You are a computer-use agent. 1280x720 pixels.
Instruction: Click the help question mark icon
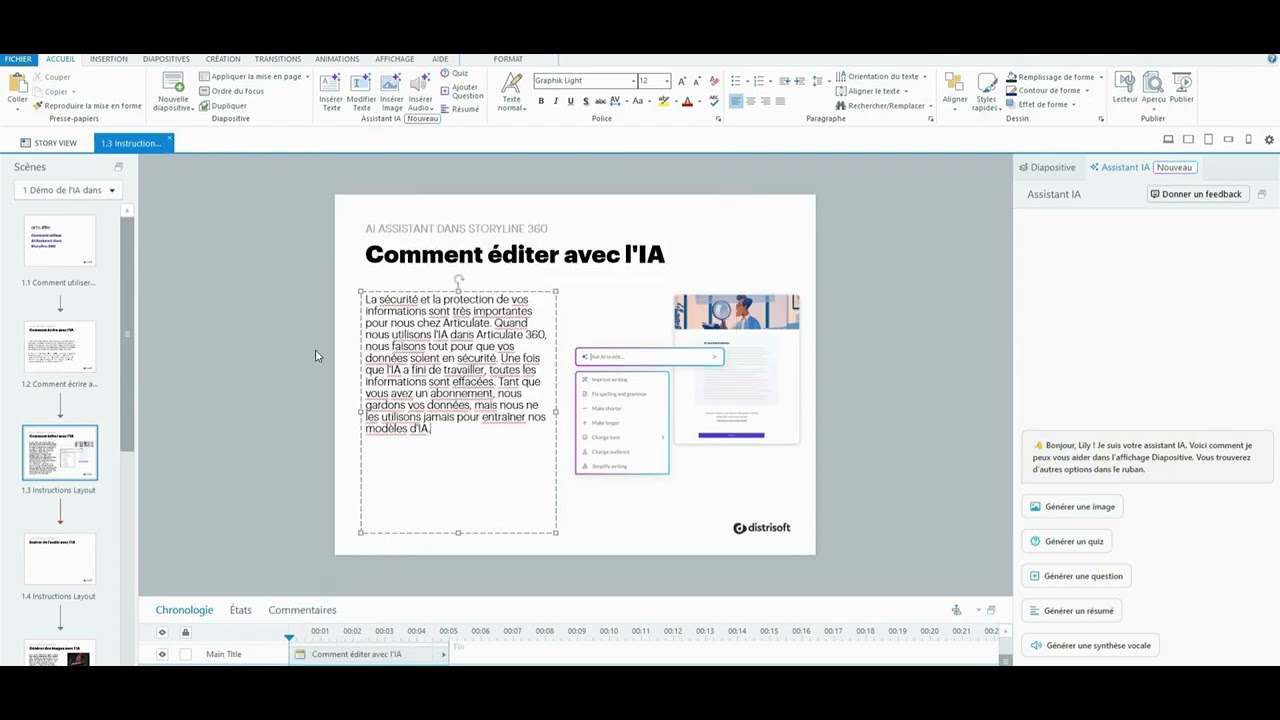tap(1271, 59)
